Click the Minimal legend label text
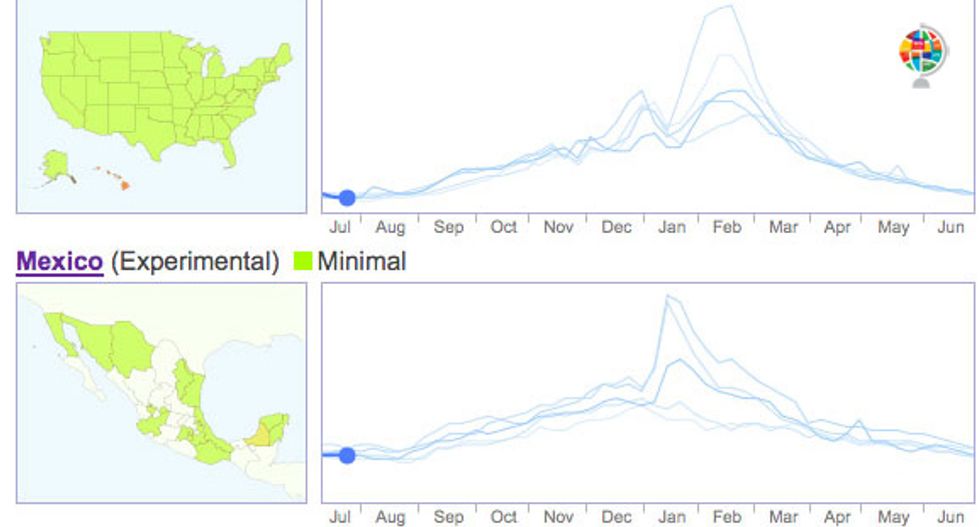Viewport: 980px width, 527px height. point(361,262)
